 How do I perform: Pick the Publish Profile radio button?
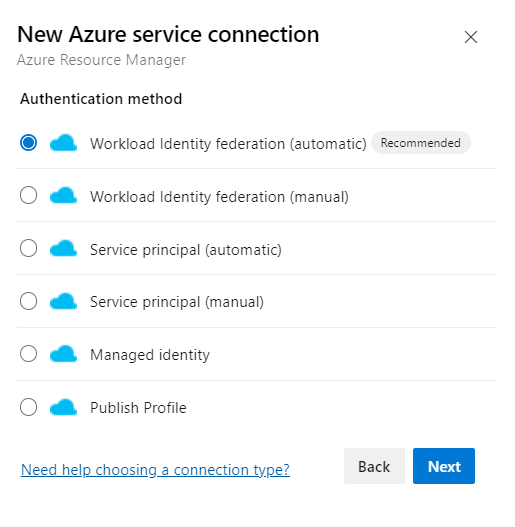[x=29, y=407]
